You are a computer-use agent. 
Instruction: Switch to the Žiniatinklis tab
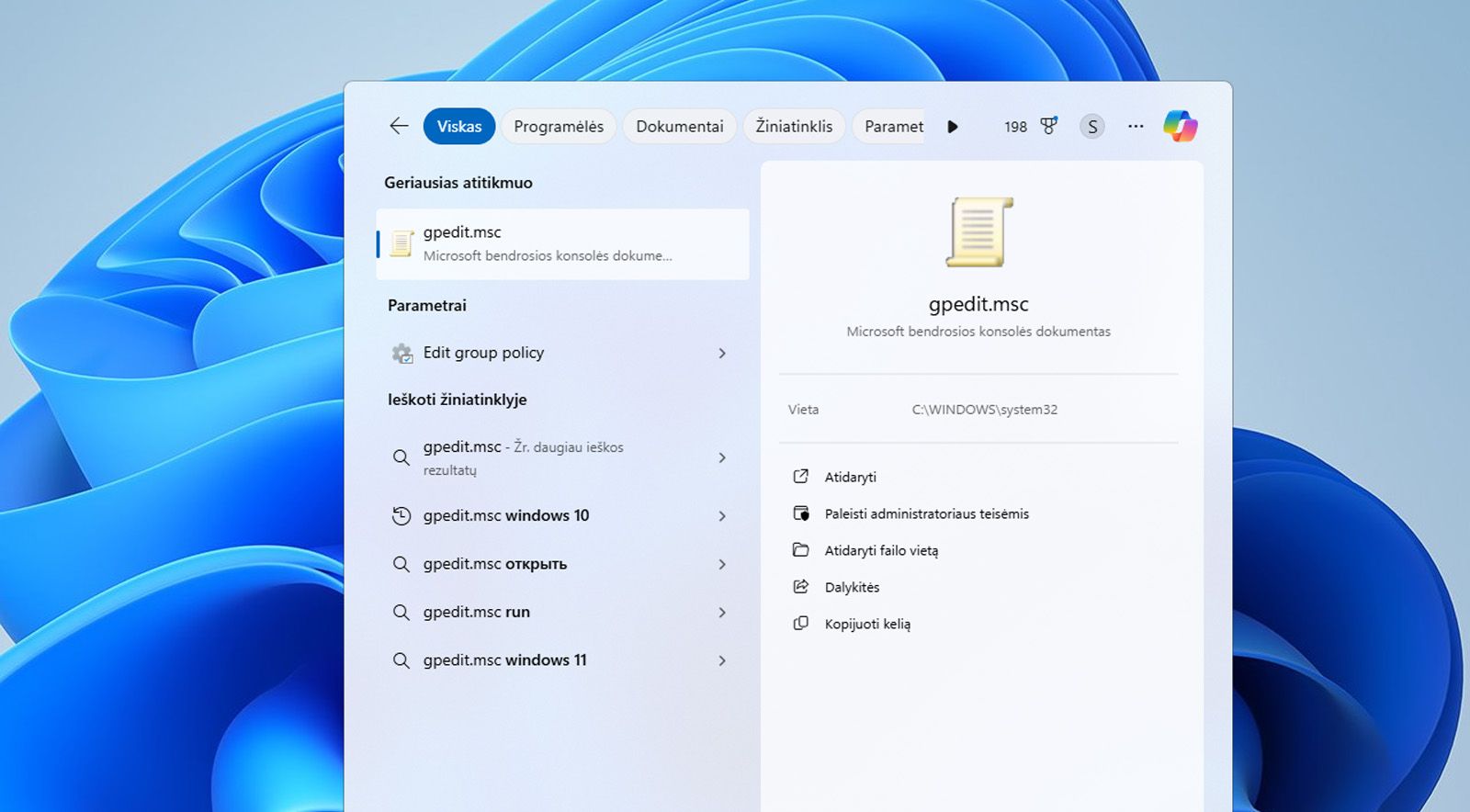(x=794, y=127)
